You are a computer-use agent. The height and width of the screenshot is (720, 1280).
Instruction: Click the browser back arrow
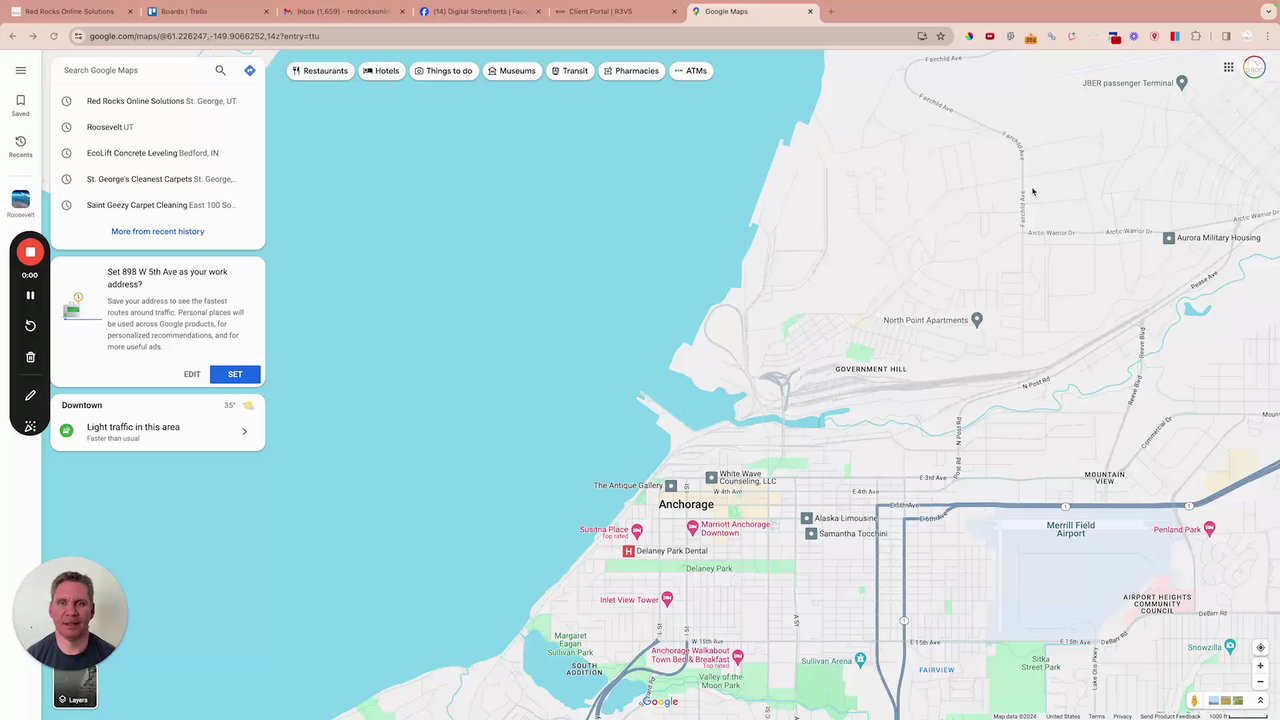click(x=12, y=36)
